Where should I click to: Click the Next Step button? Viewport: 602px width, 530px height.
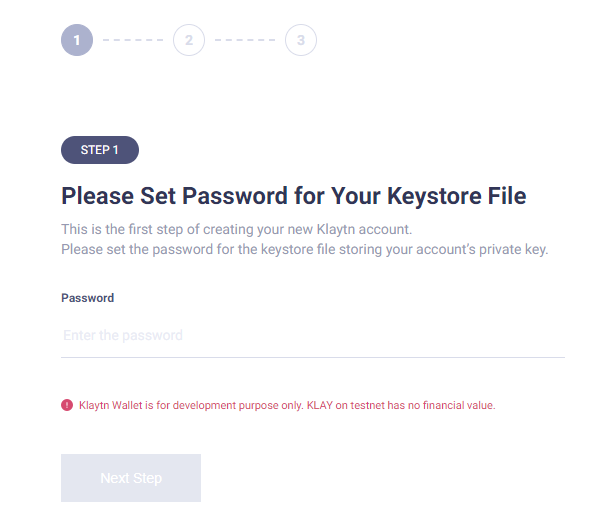click(x=131, y=478)
